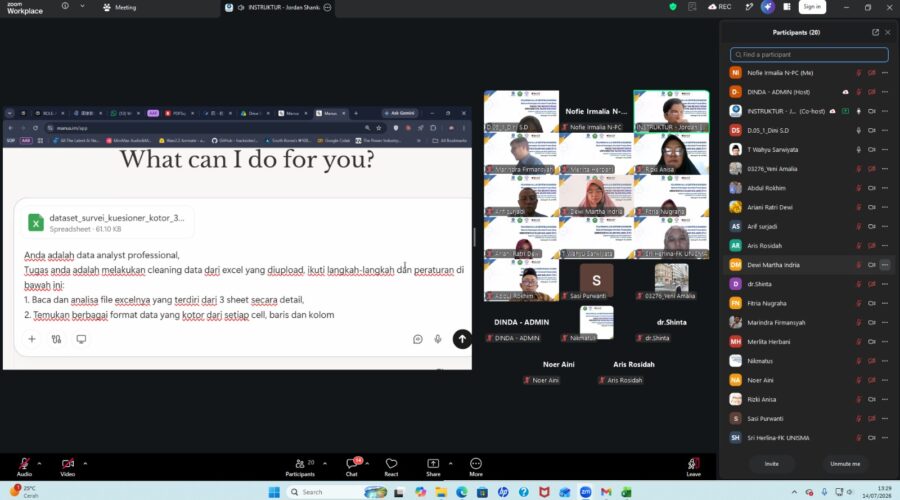Click the microphone icon for D.05_1_Dini S.D

(x=859, y=130)
